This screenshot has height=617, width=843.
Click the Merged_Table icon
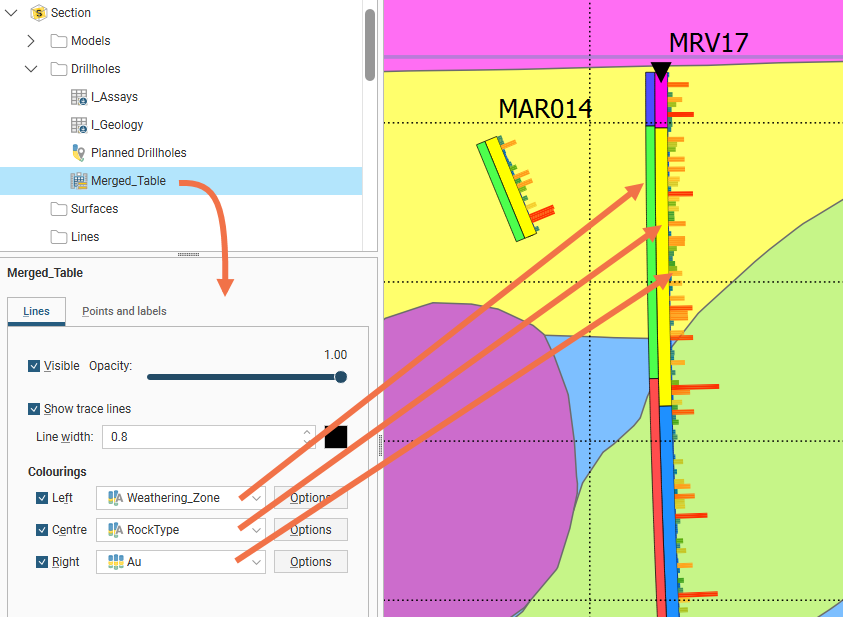coord(79,181)
